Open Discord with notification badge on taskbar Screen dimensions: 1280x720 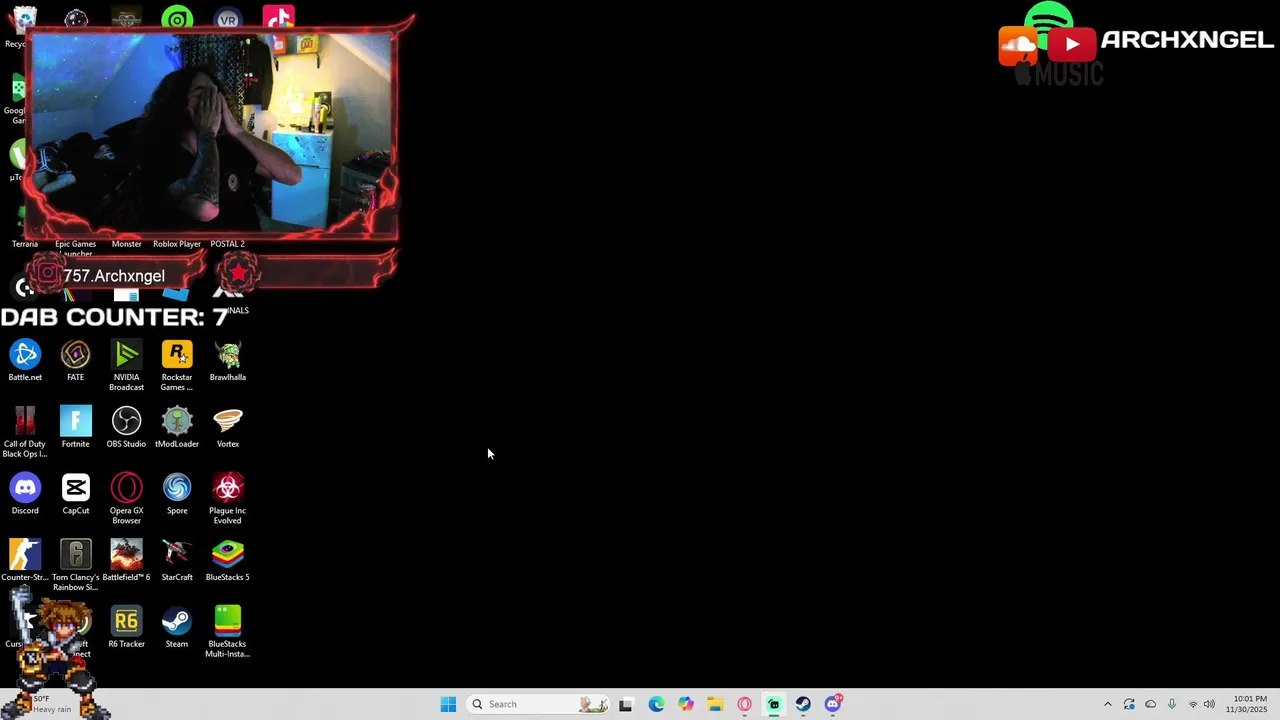(x=833, y=704)
